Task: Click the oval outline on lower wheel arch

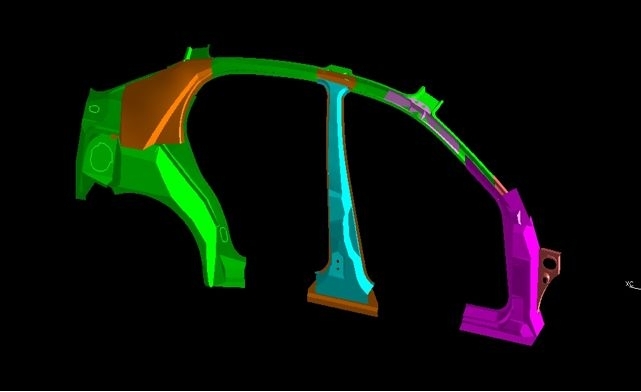Action: tap(224, 234)
